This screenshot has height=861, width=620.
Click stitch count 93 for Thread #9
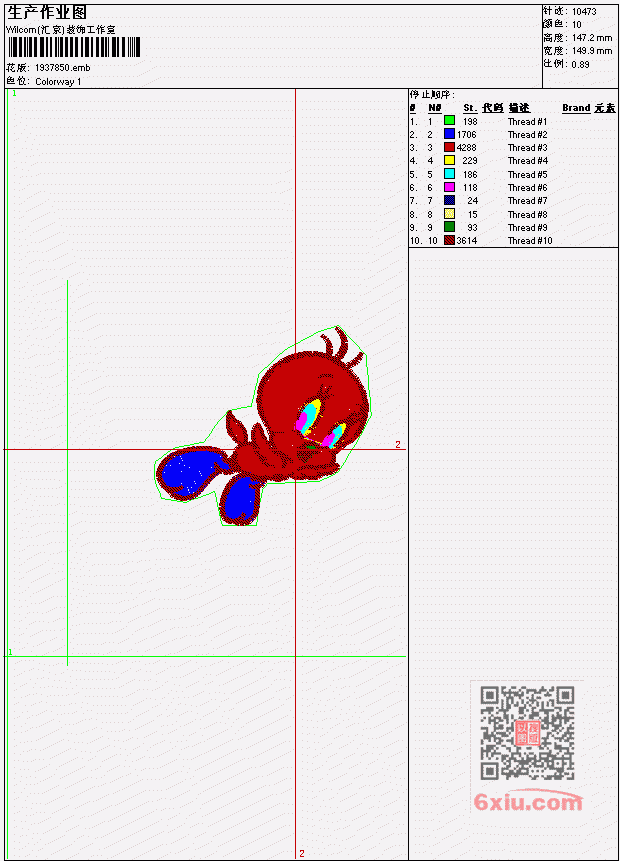point(472,228)
